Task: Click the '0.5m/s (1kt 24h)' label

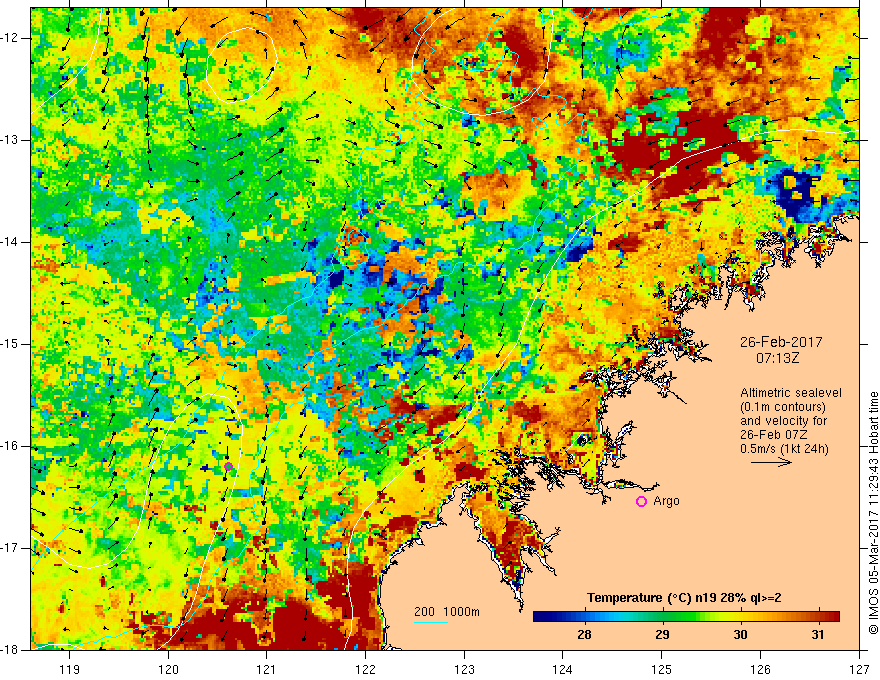Action: point(784,449)
